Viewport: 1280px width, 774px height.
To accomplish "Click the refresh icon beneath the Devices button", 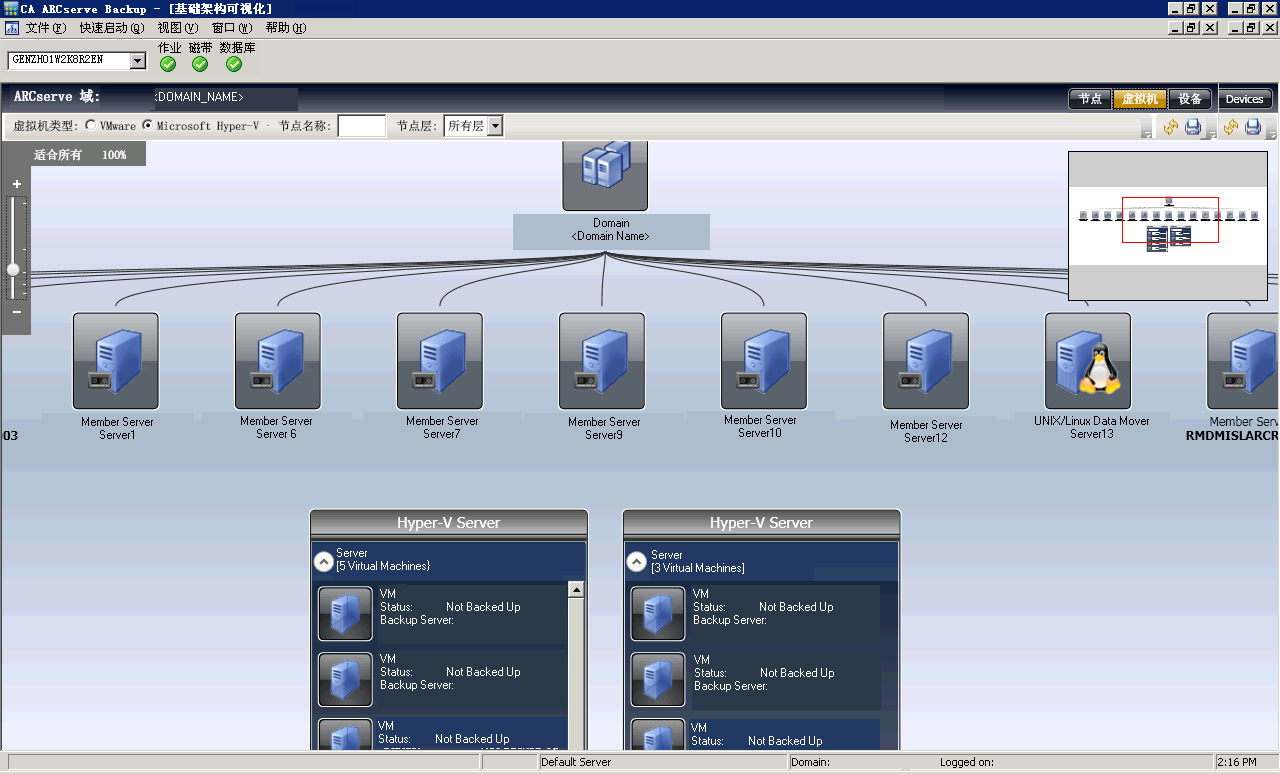I will (1230, 127).
